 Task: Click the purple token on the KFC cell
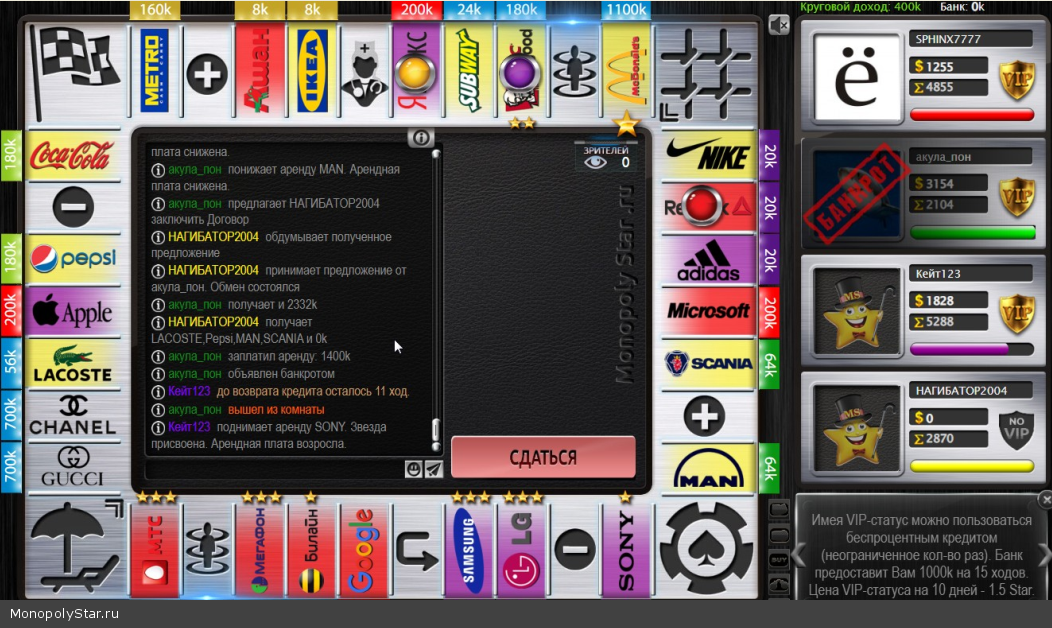[520, 73]
